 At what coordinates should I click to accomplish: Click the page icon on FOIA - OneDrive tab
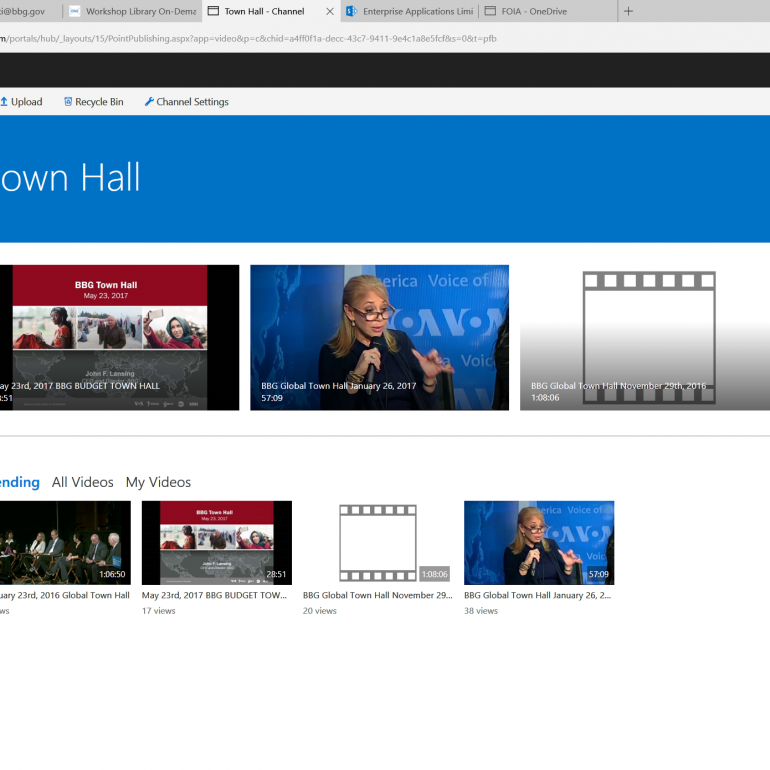(x=490, y=11)
